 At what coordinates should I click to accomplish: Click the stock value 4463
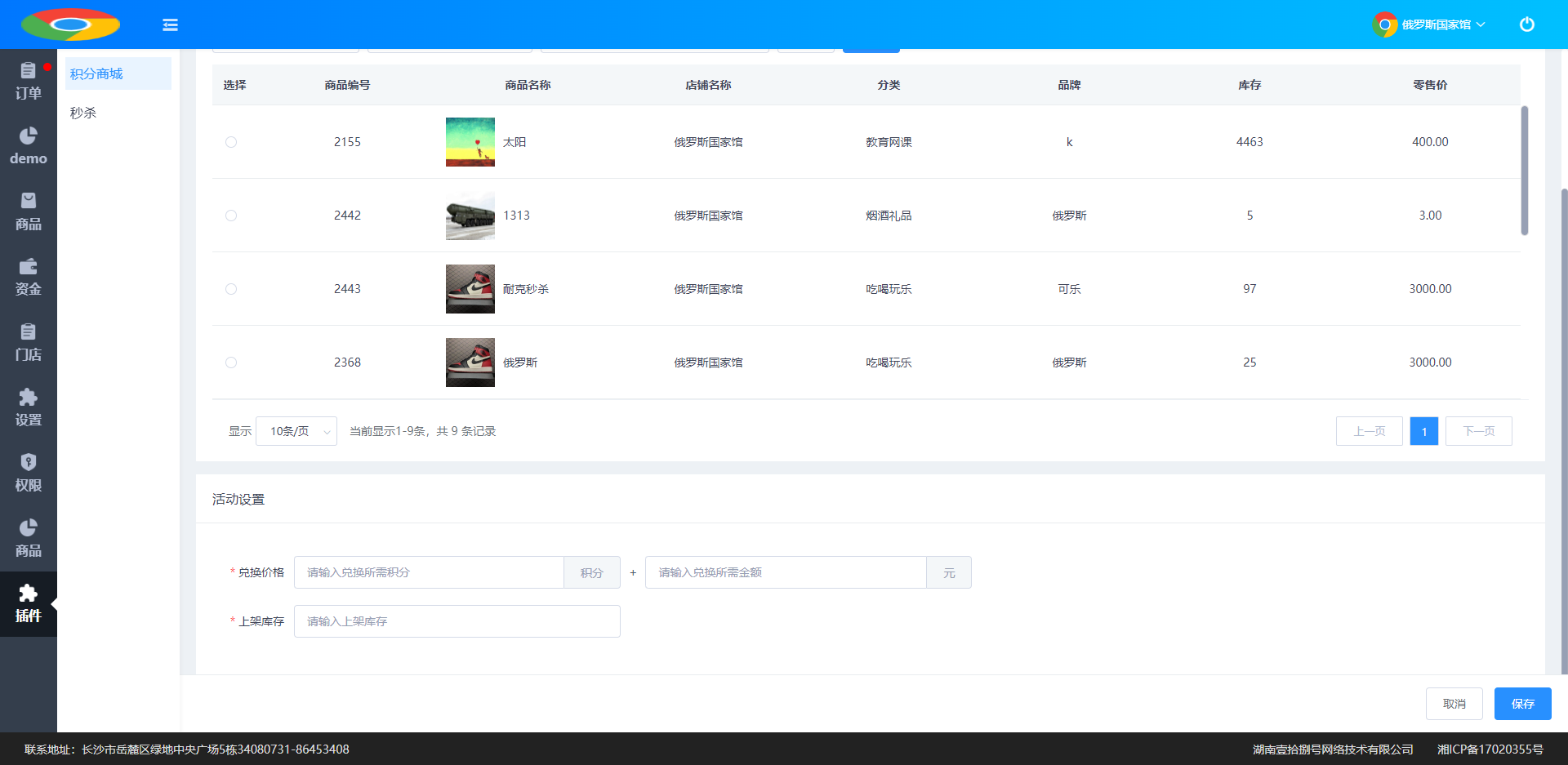tap(1249, 142)
